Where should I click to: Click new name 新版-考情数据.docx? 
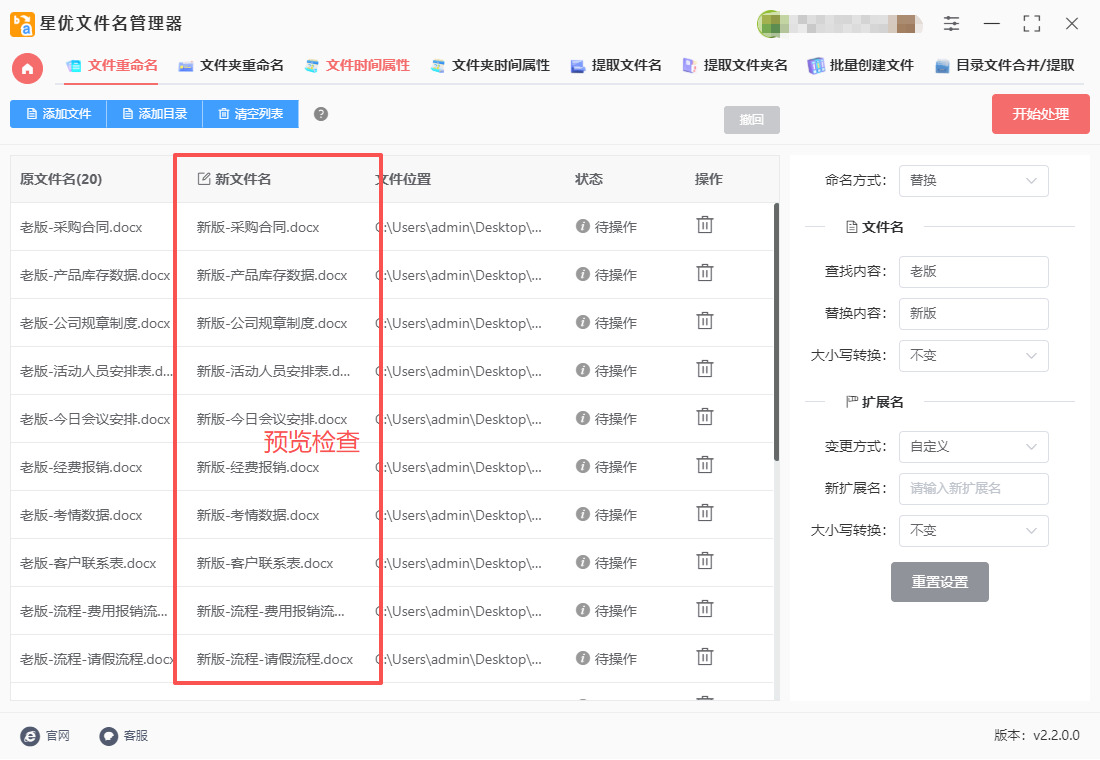[257, 516]
